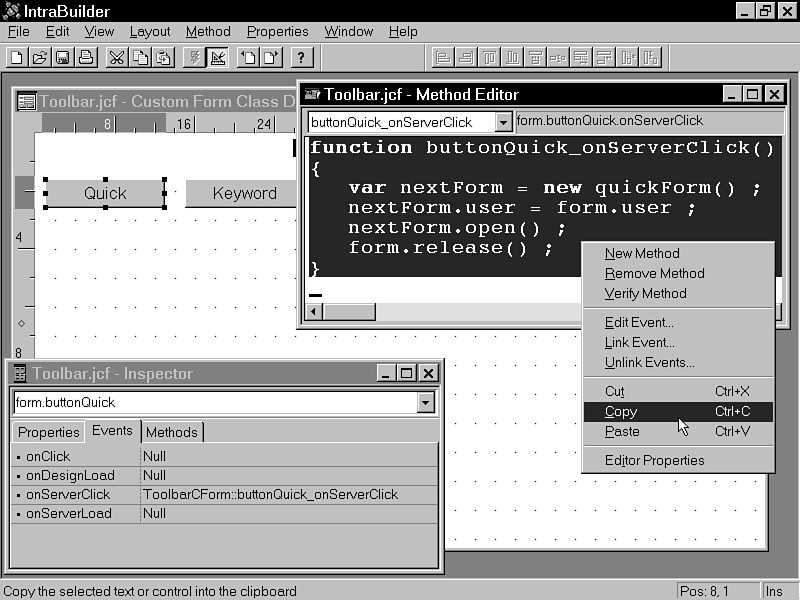The width and height of the screenshot is (800, 600).
Task: Click the form.release() code line
Action: (450, 248)
